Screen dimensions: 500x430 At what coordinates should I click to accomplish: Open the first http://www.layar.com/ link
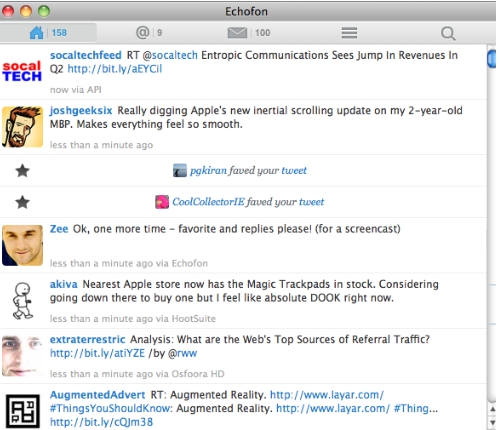click(327, 395)
